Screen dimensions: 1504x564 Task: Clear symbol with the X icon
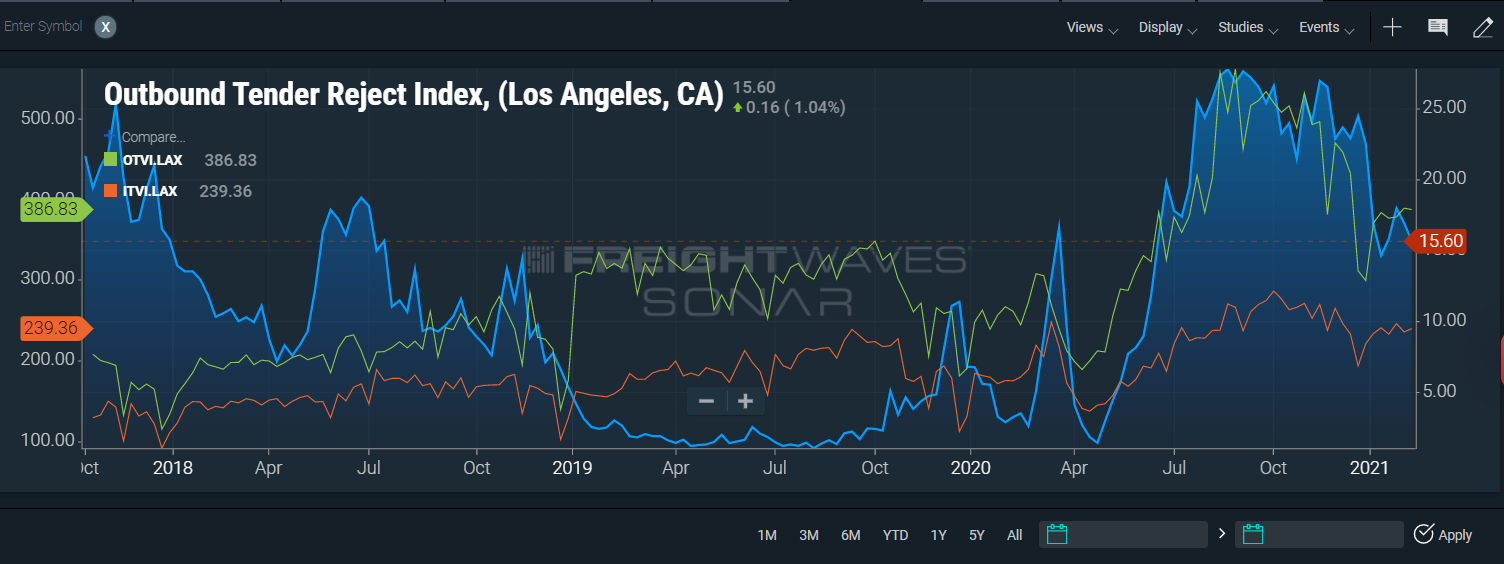106,27
